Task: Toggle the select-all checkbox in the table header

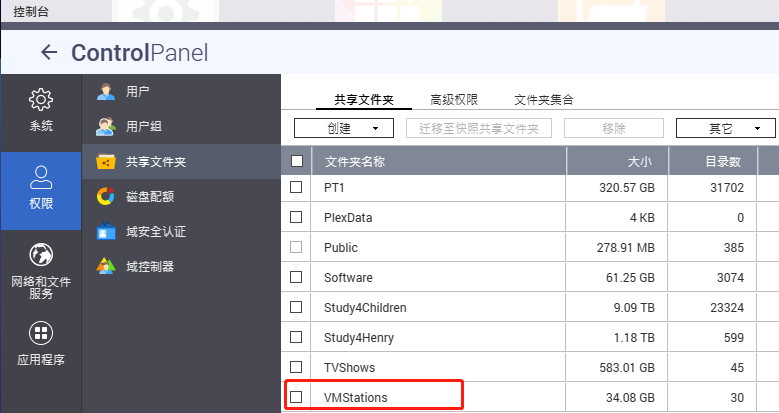Action: tap(297, 161)
